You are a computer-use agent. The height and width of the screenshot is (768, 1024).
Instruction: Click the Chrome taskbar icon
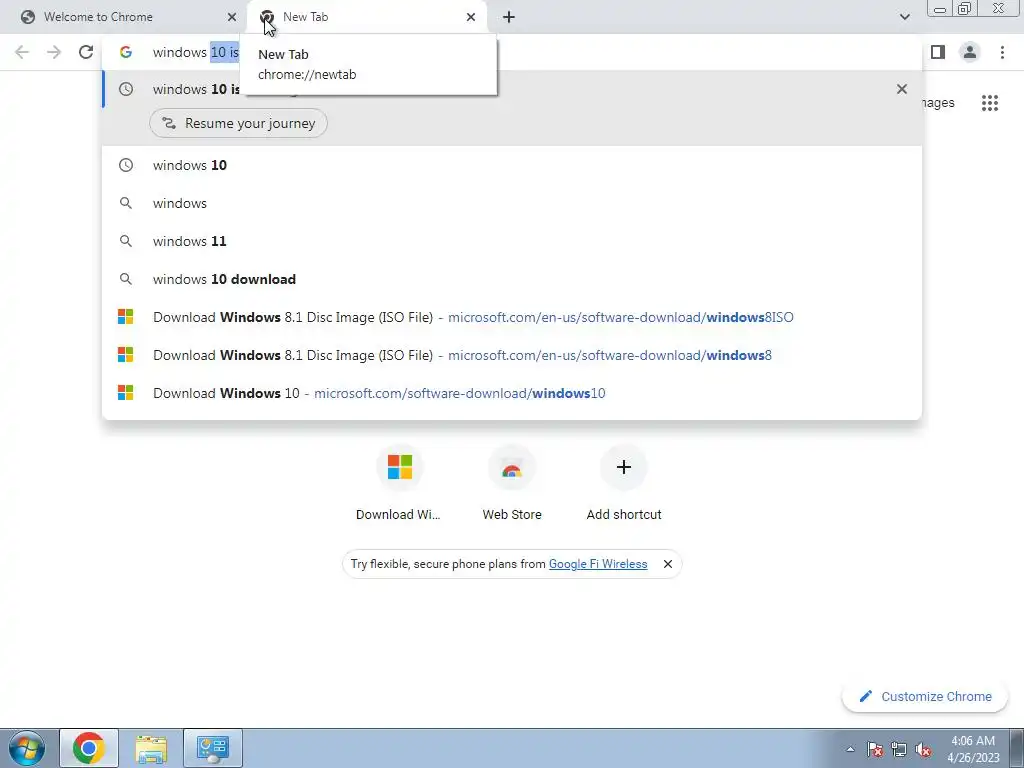pos(89,748)
